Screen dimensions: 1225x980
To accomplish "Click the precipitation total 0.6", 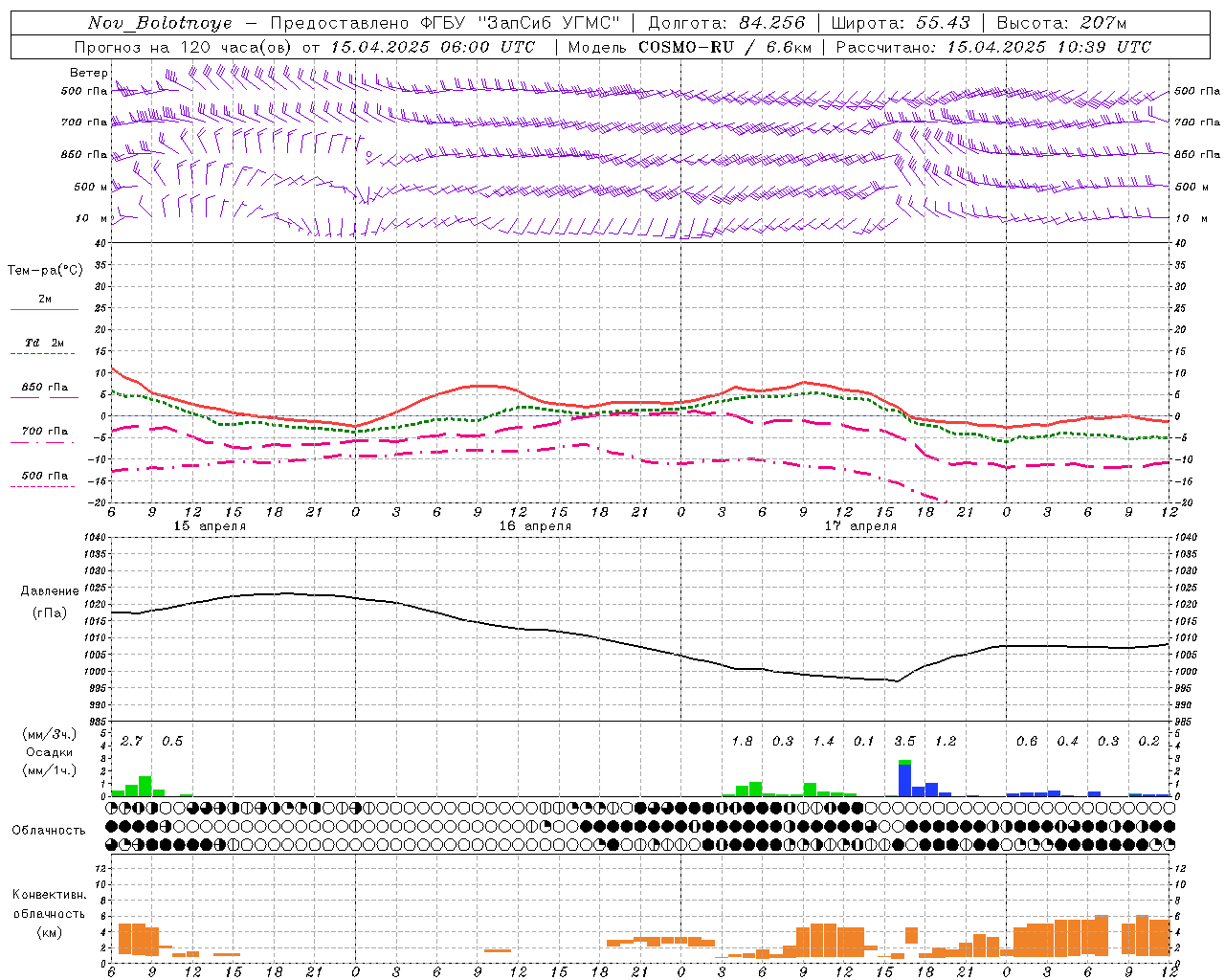I will 1027,742.
